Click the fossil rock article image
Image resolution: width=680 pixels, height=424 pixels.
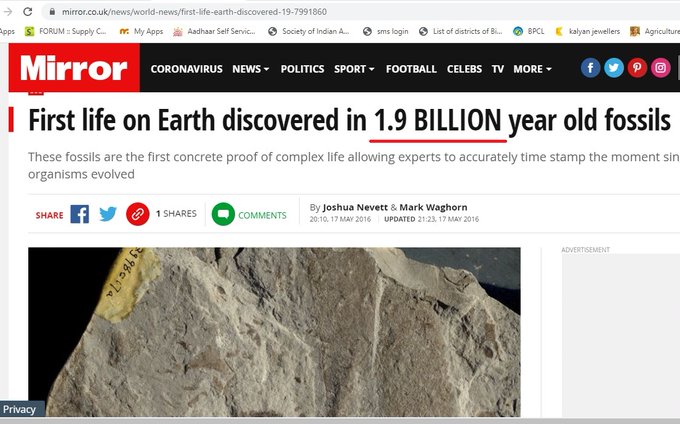274,332
